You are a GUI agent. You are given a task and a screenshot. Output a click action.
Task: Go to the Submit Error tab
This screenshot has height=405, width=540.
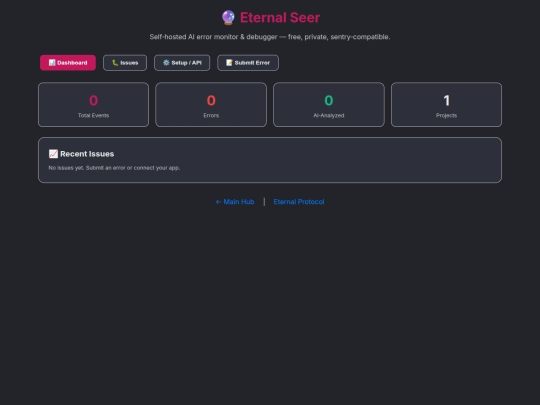(x=248, y=63)
